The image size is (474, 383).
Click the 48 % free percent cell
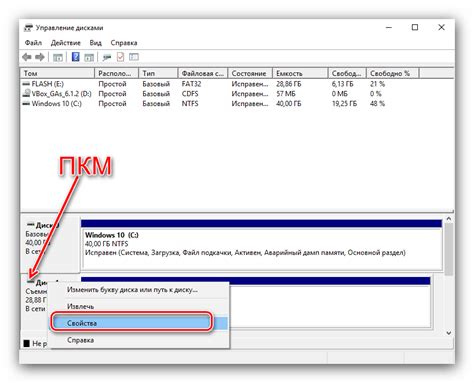click(377, 104)
